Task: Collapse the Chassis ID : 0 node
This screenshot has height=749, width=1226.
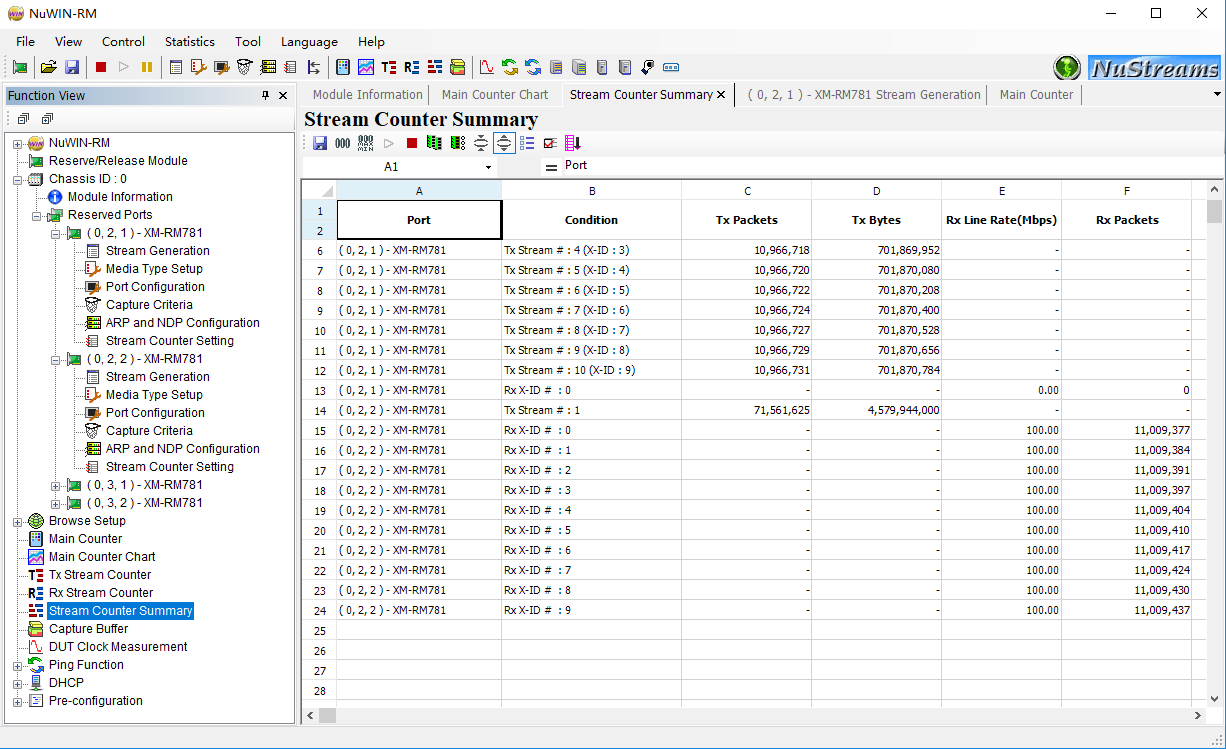Action: pyautogui.click(x=17, y=179)
